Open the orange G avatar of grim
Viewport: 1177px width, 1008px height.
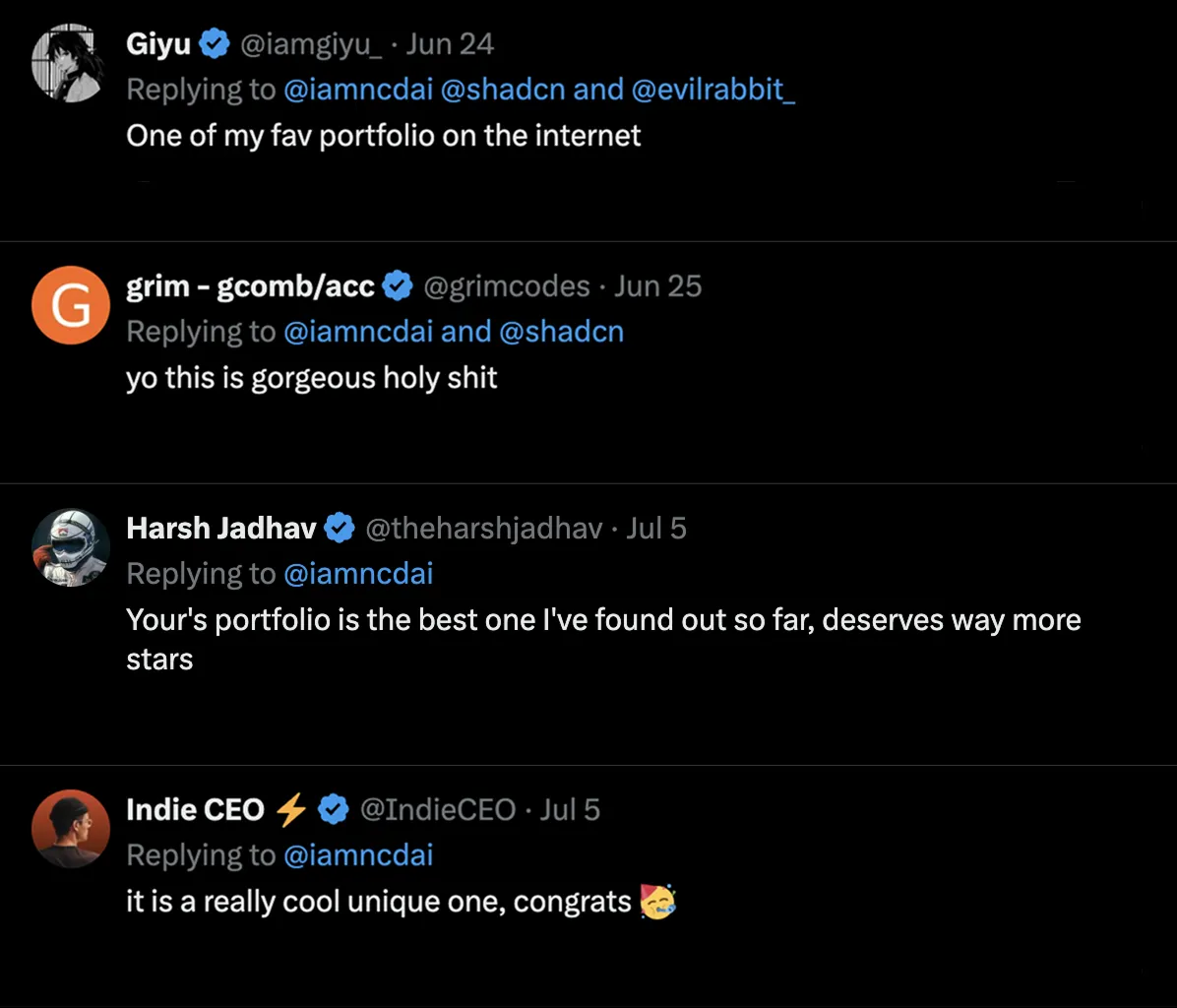70,305
